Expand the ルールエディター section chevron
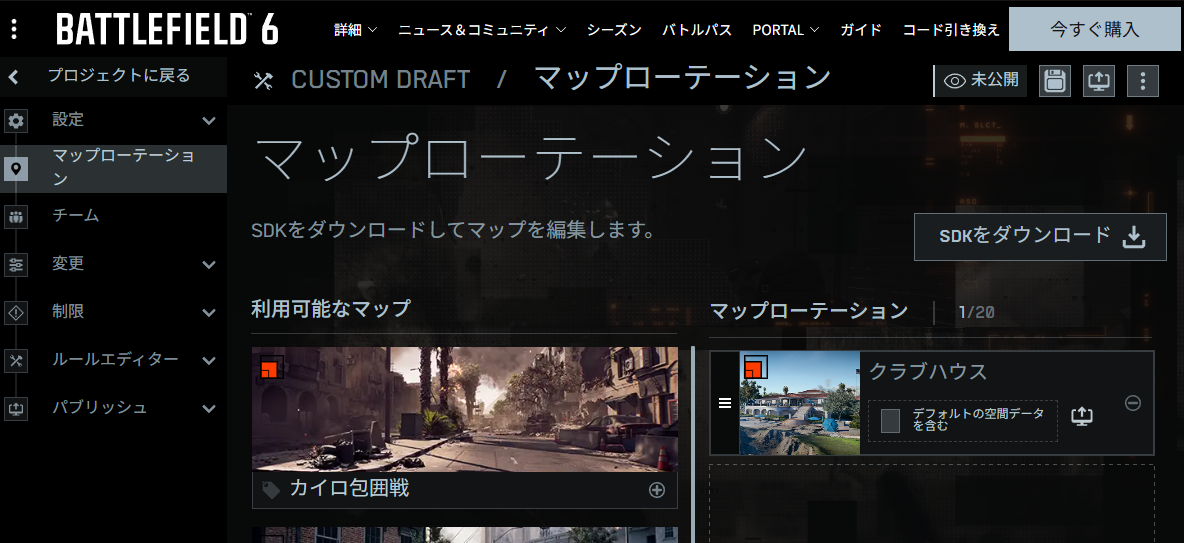 [x=209, y=361]
